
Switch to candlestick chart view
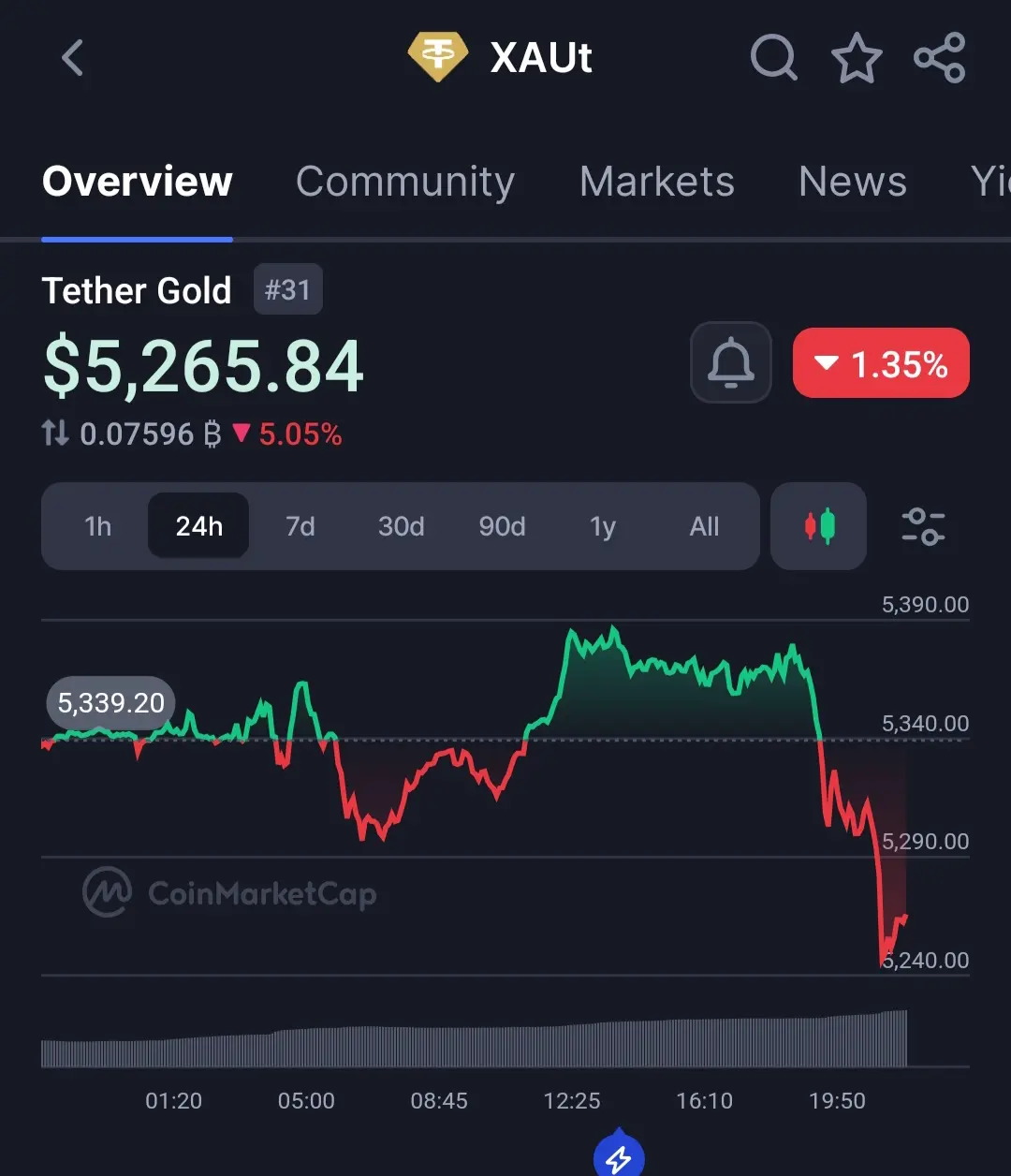pyautogui.click(x=819, y=526)
